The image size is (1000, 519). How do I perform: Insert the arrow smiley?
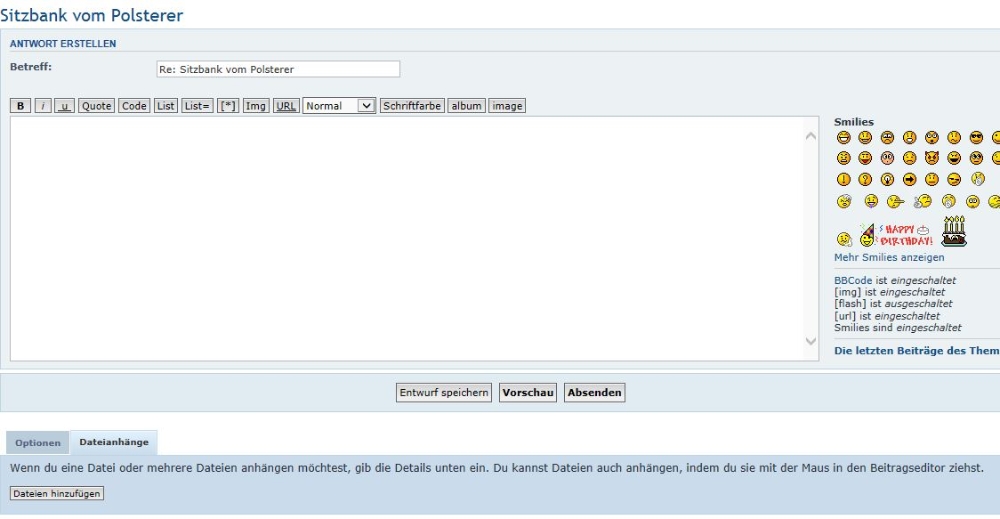coord(909,180)
